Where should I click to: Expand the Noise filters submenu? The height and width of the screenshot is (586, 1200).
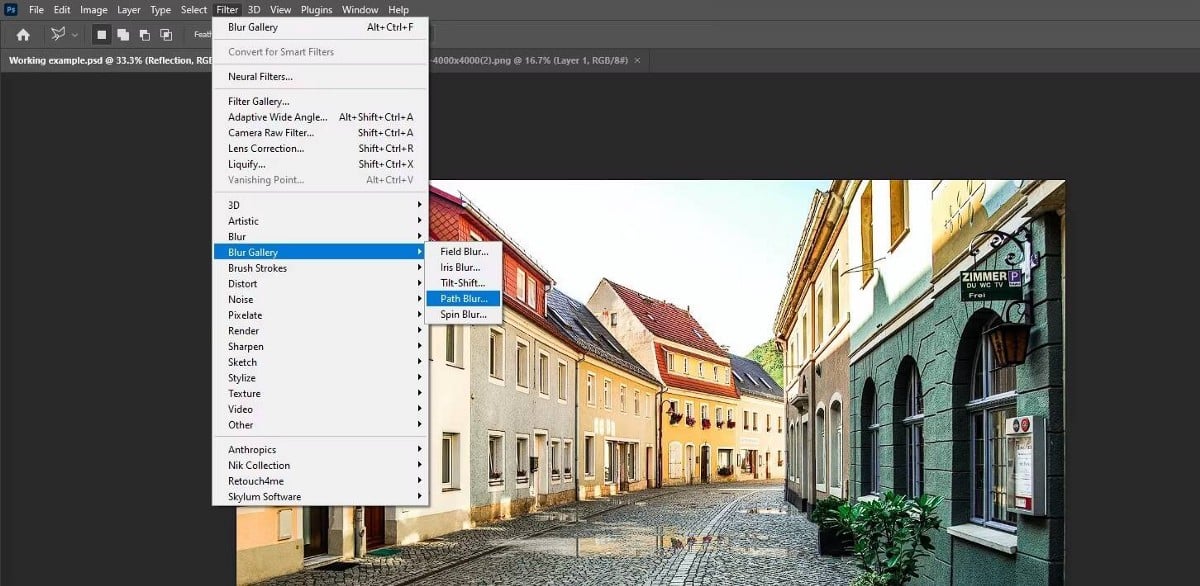click(x=239, y=299)
